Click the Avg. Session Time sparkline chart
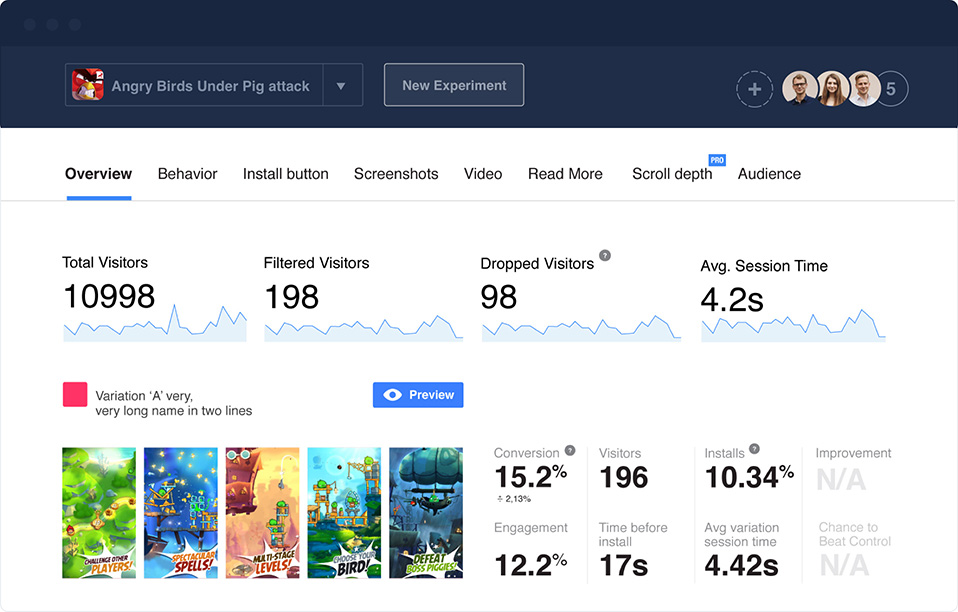Image resolution: width=958 pixels, height=612 pixels. 793,325
